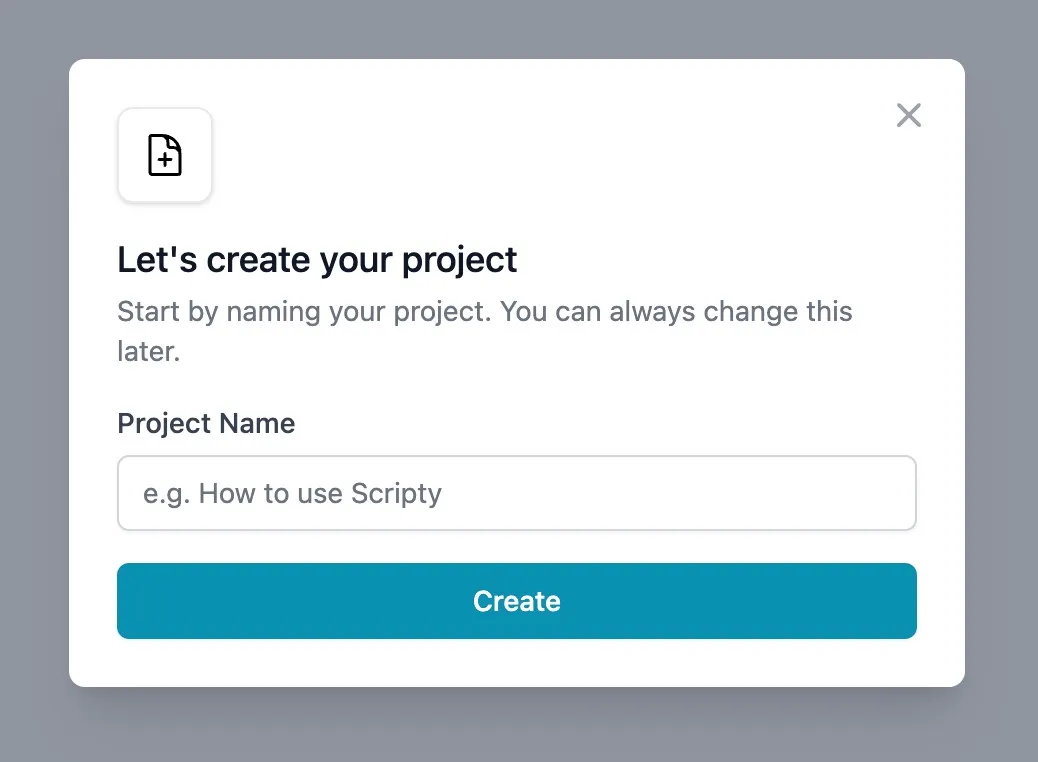
Task: Click the gray X at dialog corner
Action: pyautogui.click(x=908, y=115)
